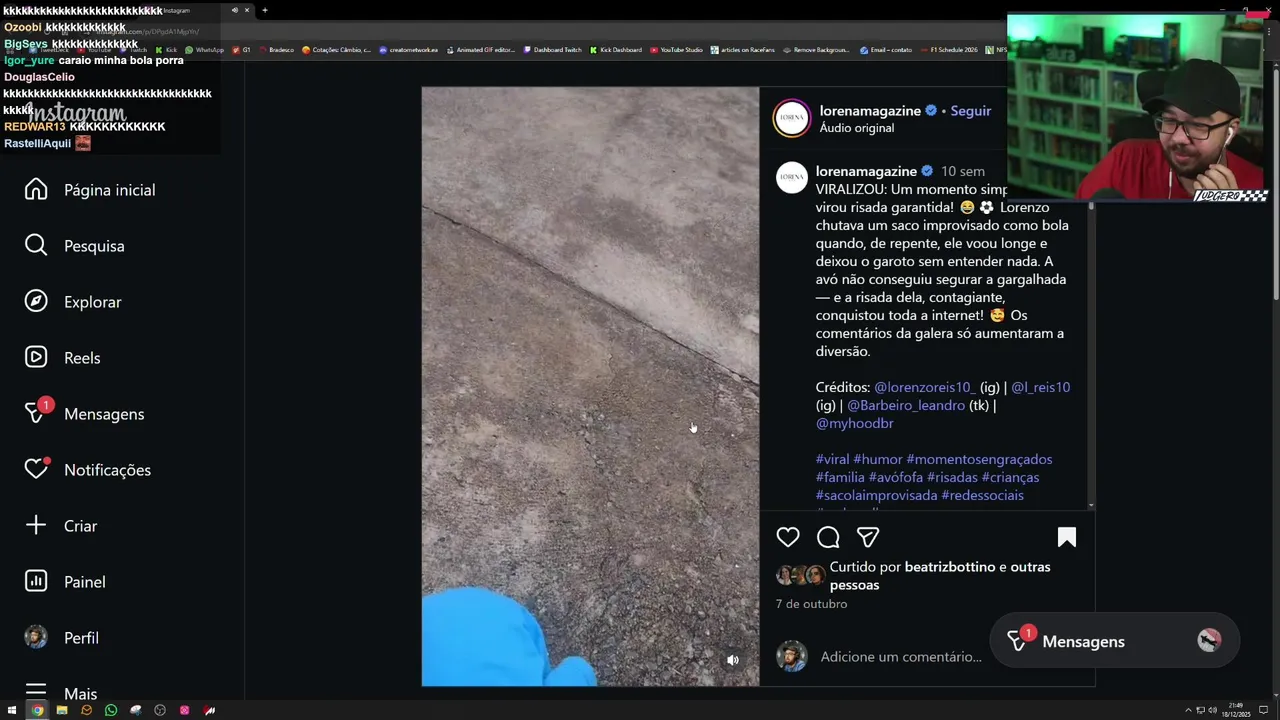Mute the reel audio speaker icon

point(733,660)
